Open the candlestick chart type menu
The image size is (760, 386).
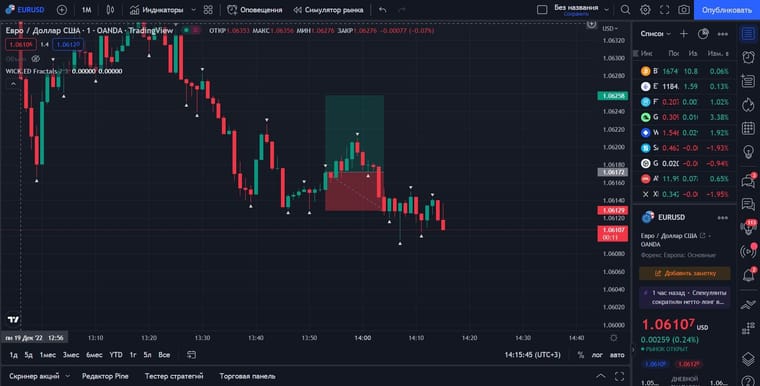[111, 10]
